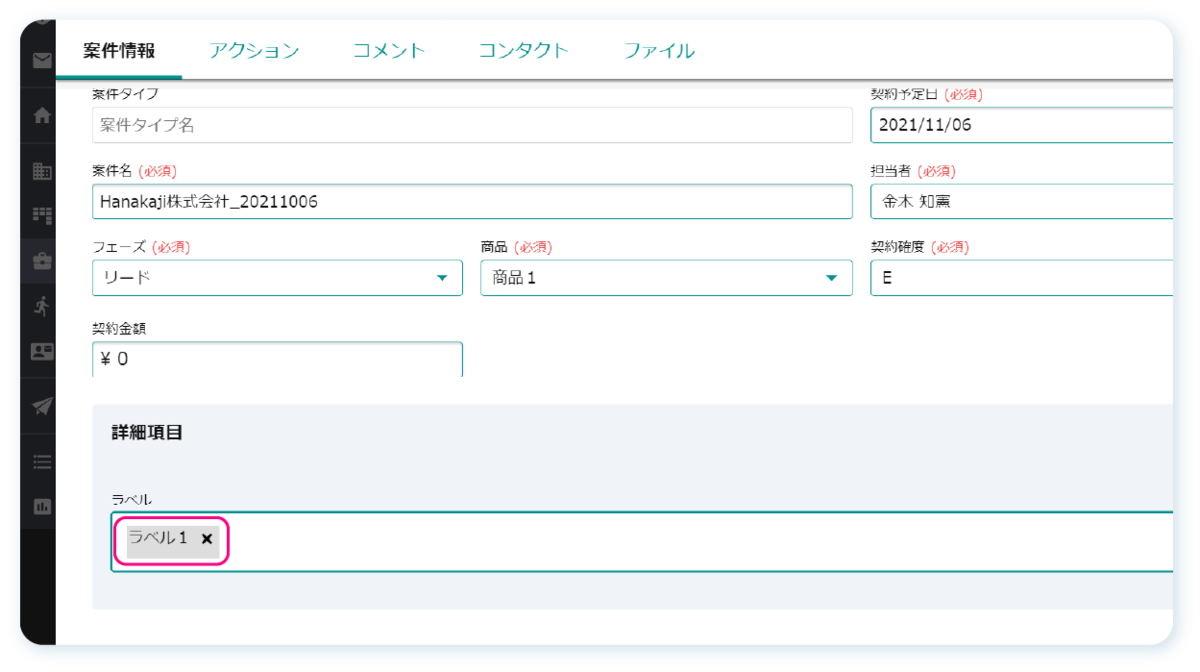
Task: Go to the ファイル tab
Action: coord(659,51)
